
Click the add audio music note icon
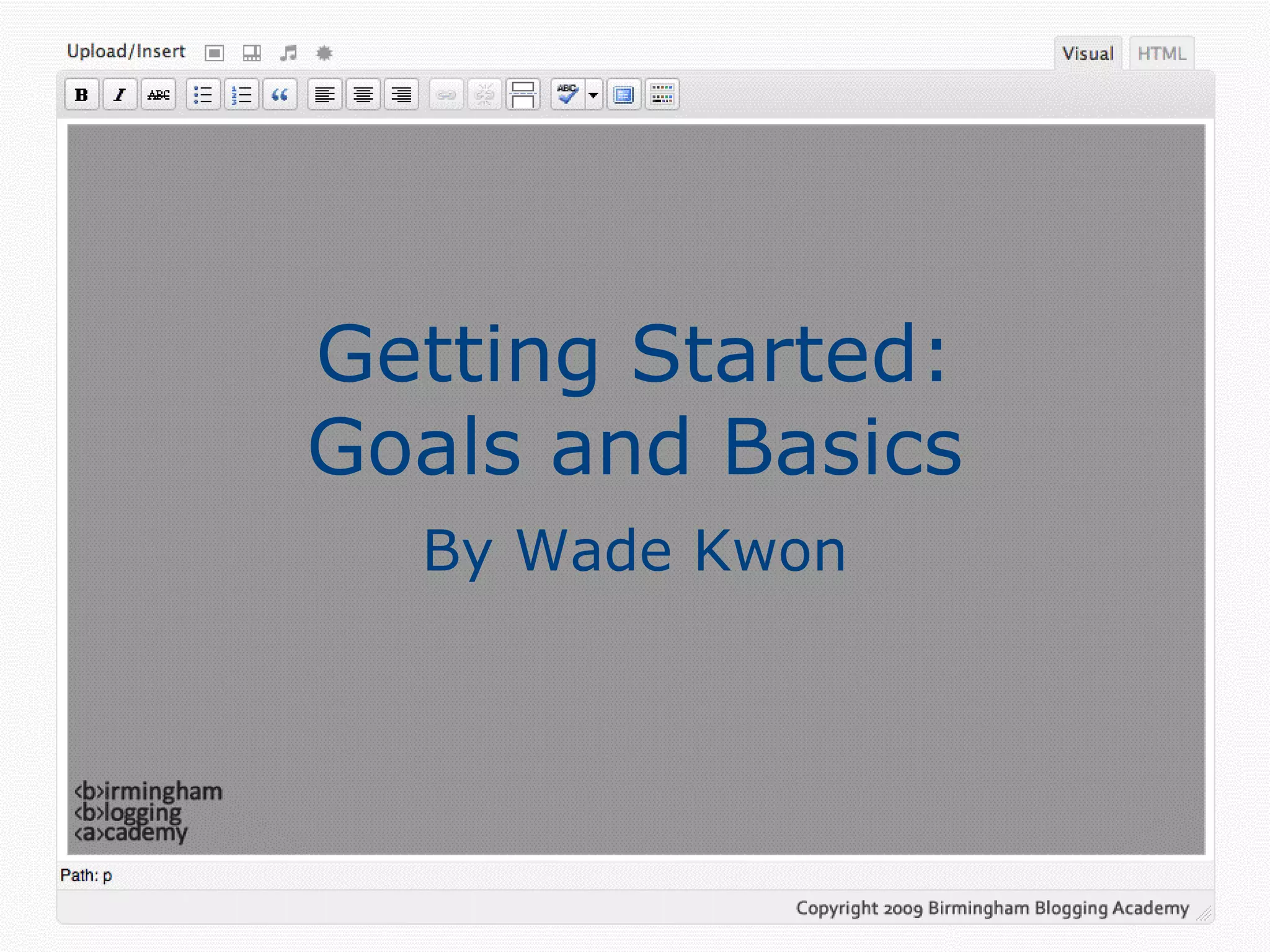click(288, 53)
